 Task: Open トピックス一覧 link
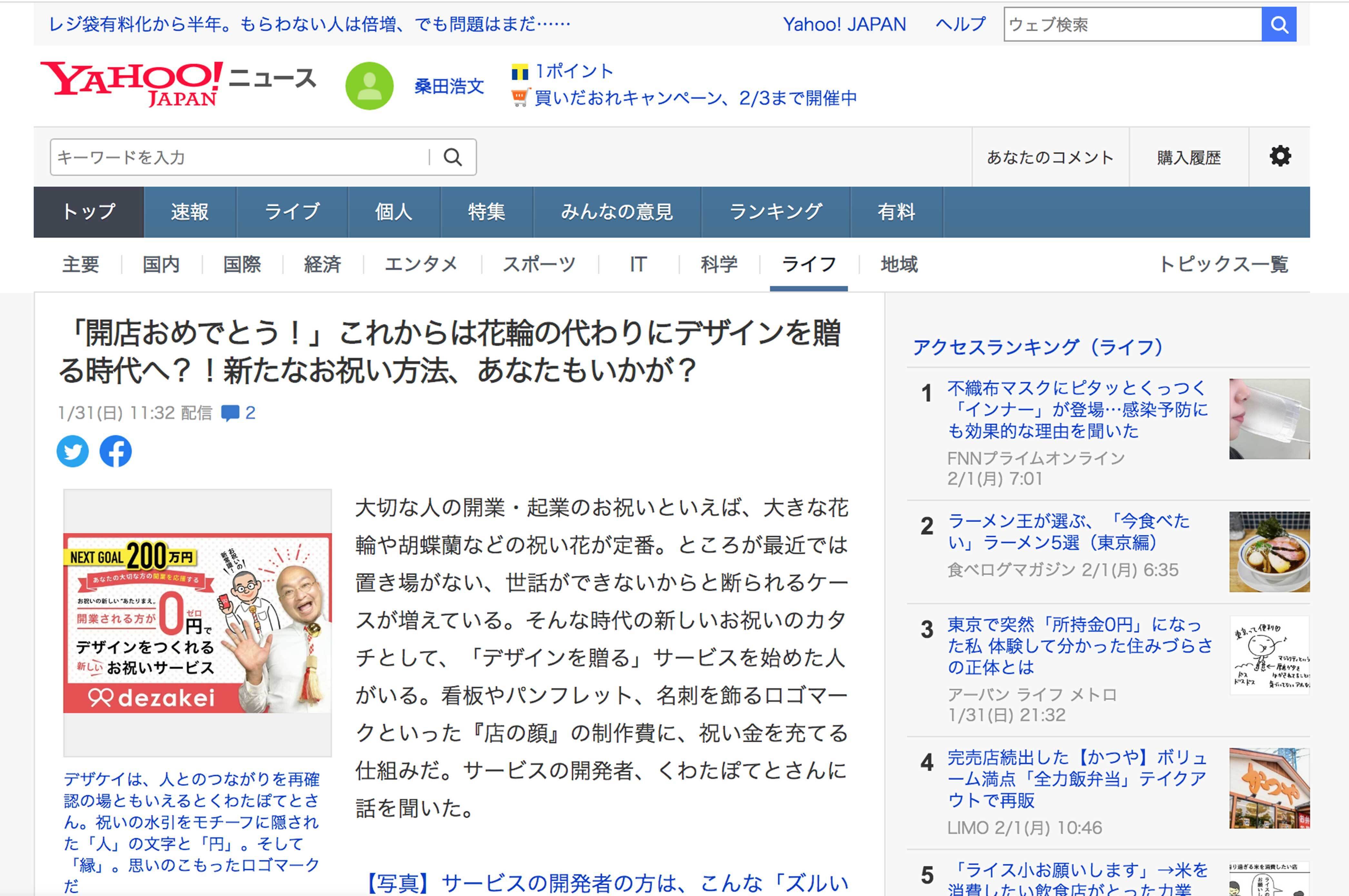coord(1223,265)
